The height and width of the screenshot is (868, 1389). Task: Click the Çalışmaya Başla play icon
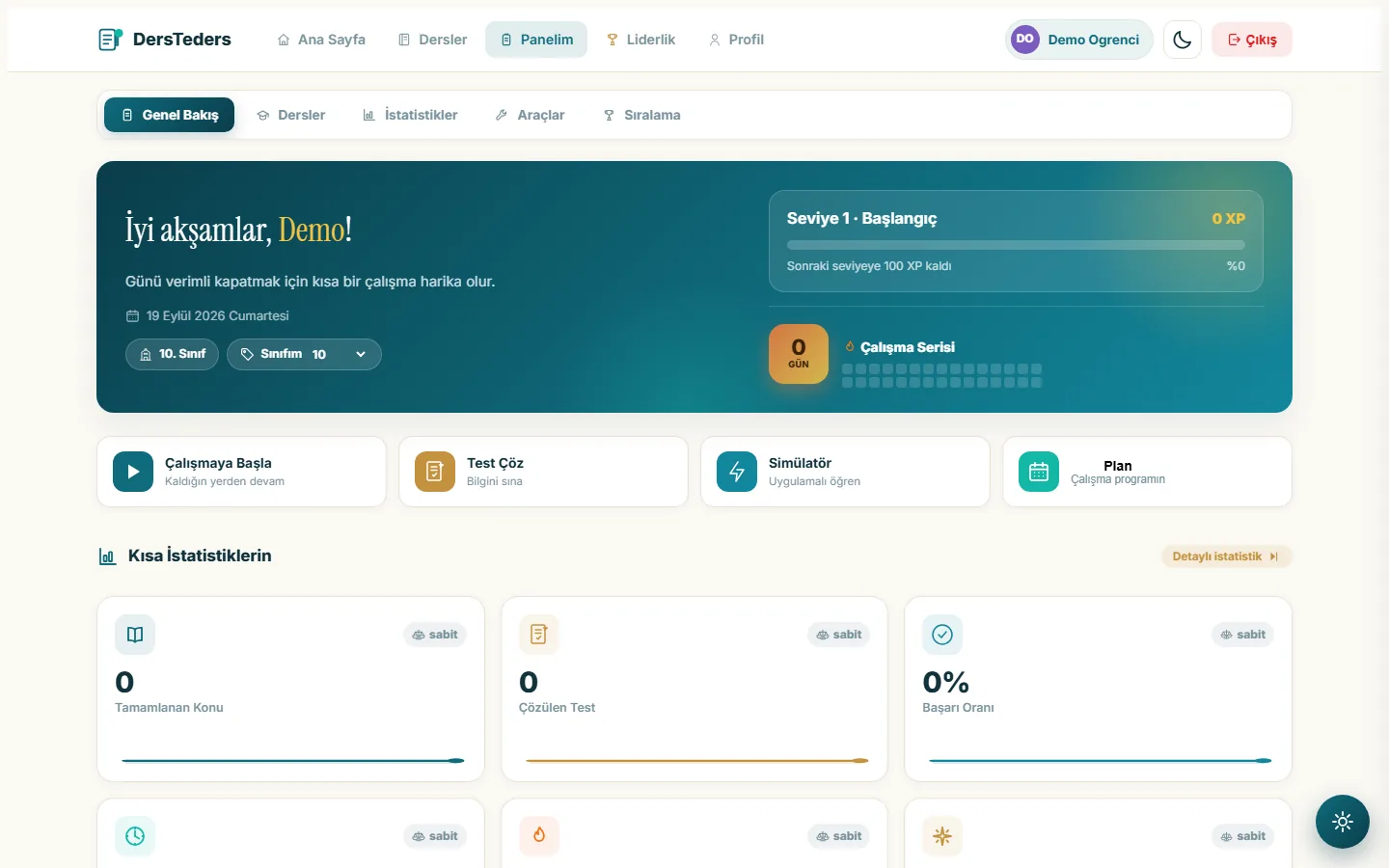pyautogui.click(x=133, y=472)
